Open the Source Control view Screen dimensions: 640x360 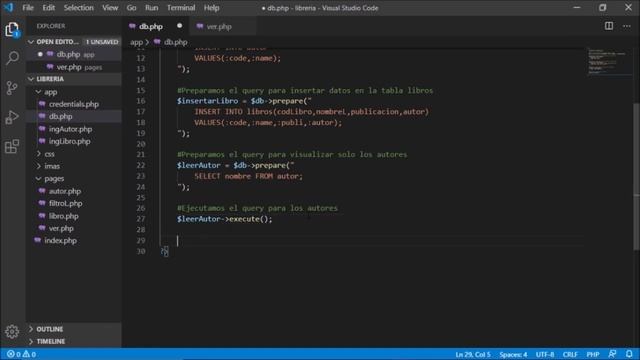(12, 88)
